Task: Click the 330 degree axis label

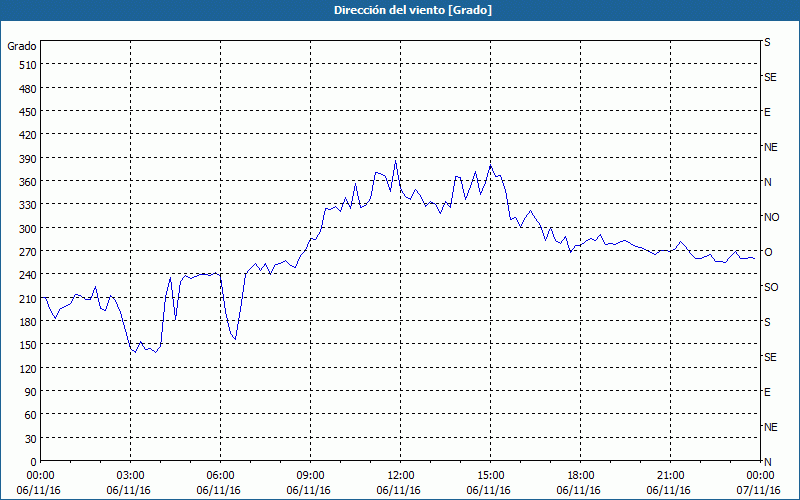Action: (28, 205)
